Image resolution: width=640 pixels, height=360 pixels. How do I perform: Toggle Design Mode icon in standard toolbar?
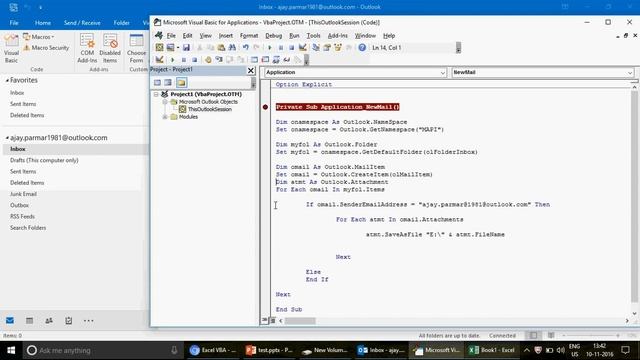click(x=302, y=48)
